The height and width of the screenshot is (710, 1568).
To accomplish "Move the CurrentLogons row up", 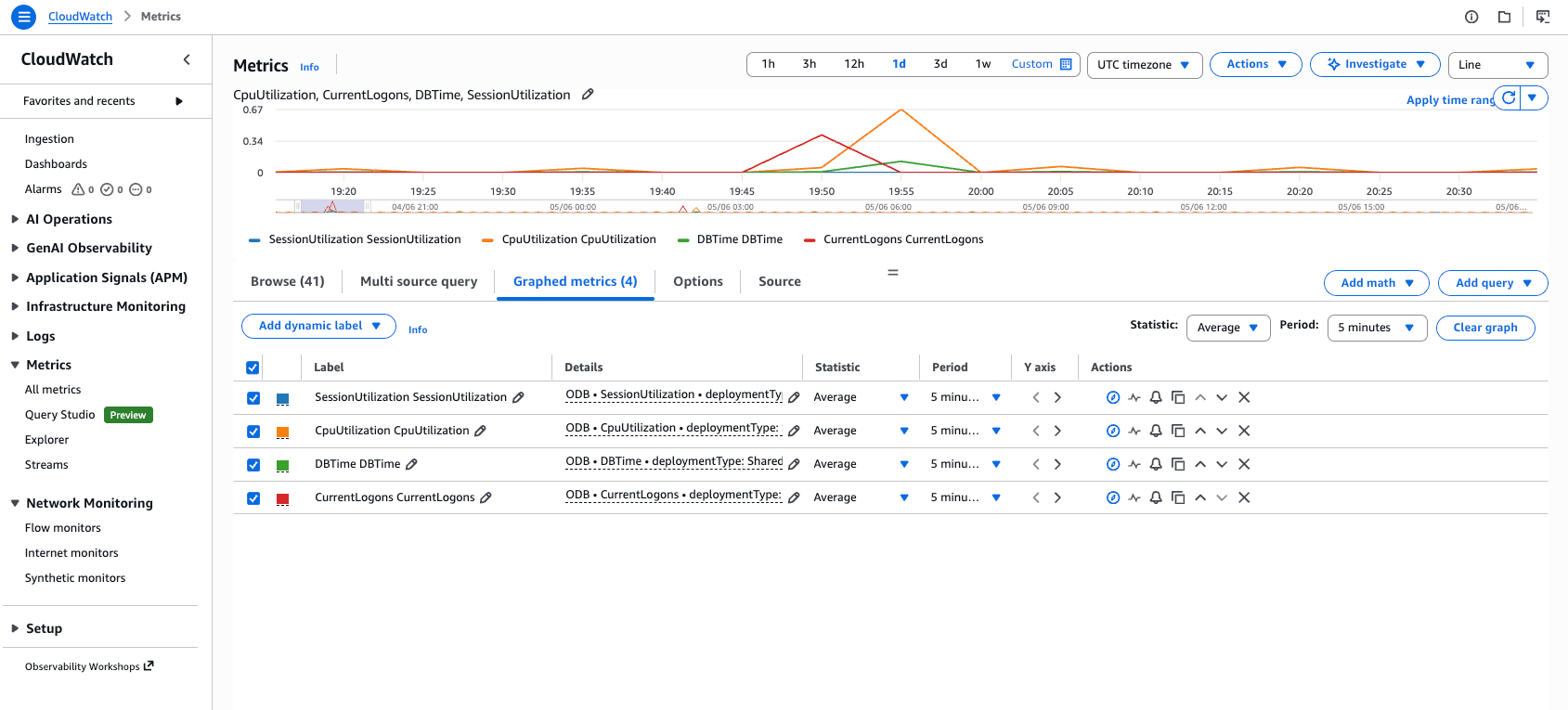I will (x=1200, y=497).
